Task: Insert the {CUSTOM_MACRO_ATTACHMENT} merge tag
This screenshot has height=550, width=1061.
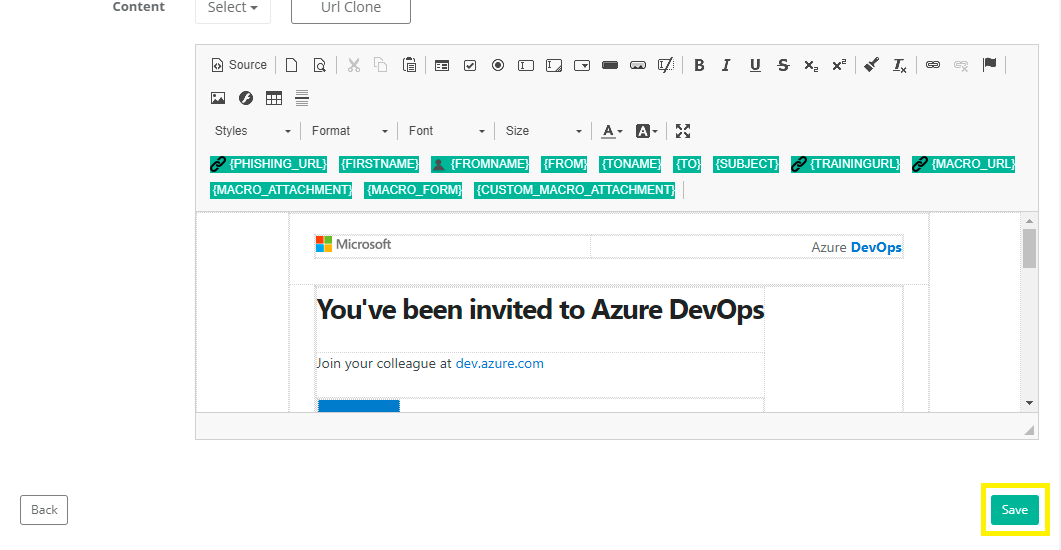Action: tap(574, 190)
